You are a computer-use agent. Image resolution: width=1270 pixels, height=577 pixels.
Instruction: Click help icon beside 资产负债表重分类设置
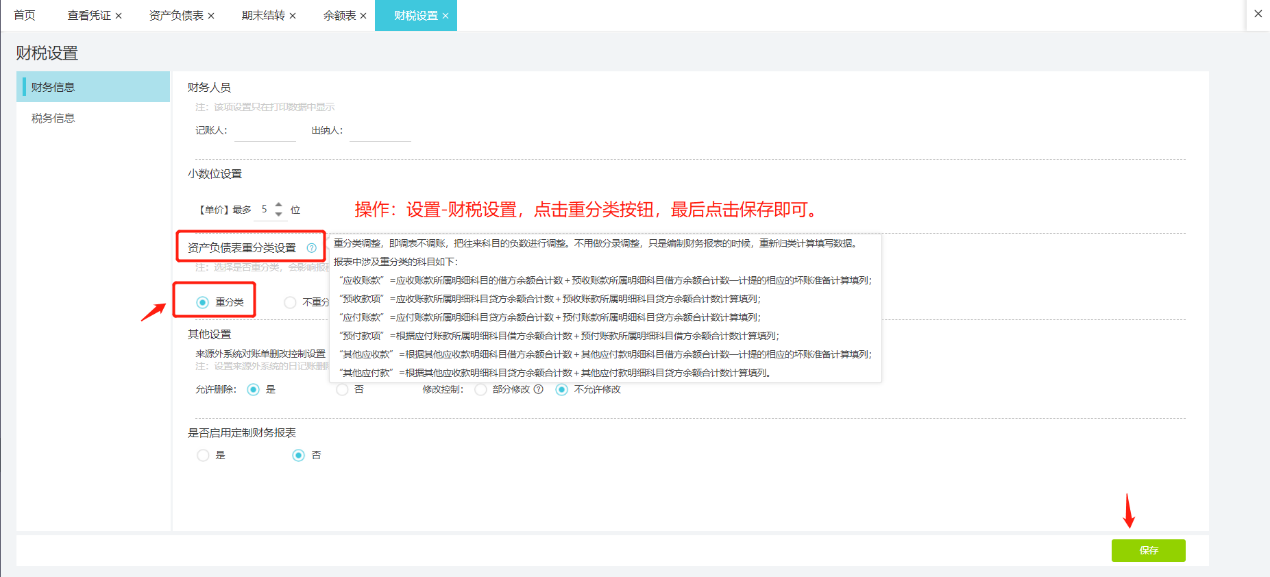click(312, 248)
